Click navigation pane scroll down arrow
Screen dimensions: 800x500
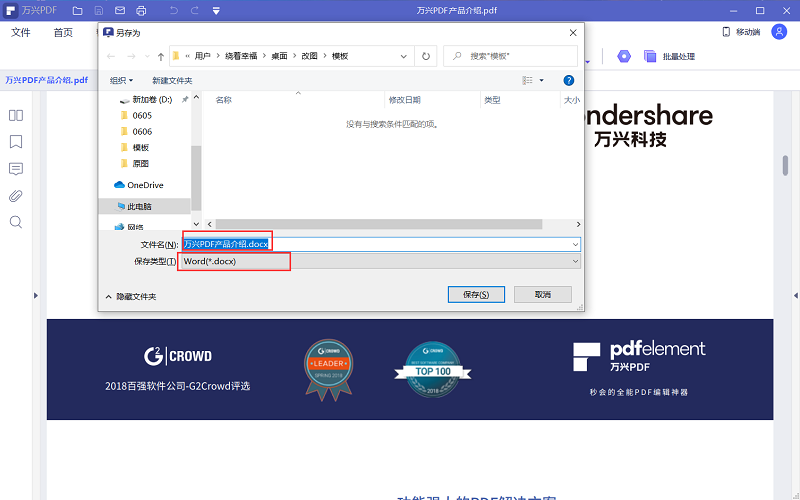tap(196, 224)
